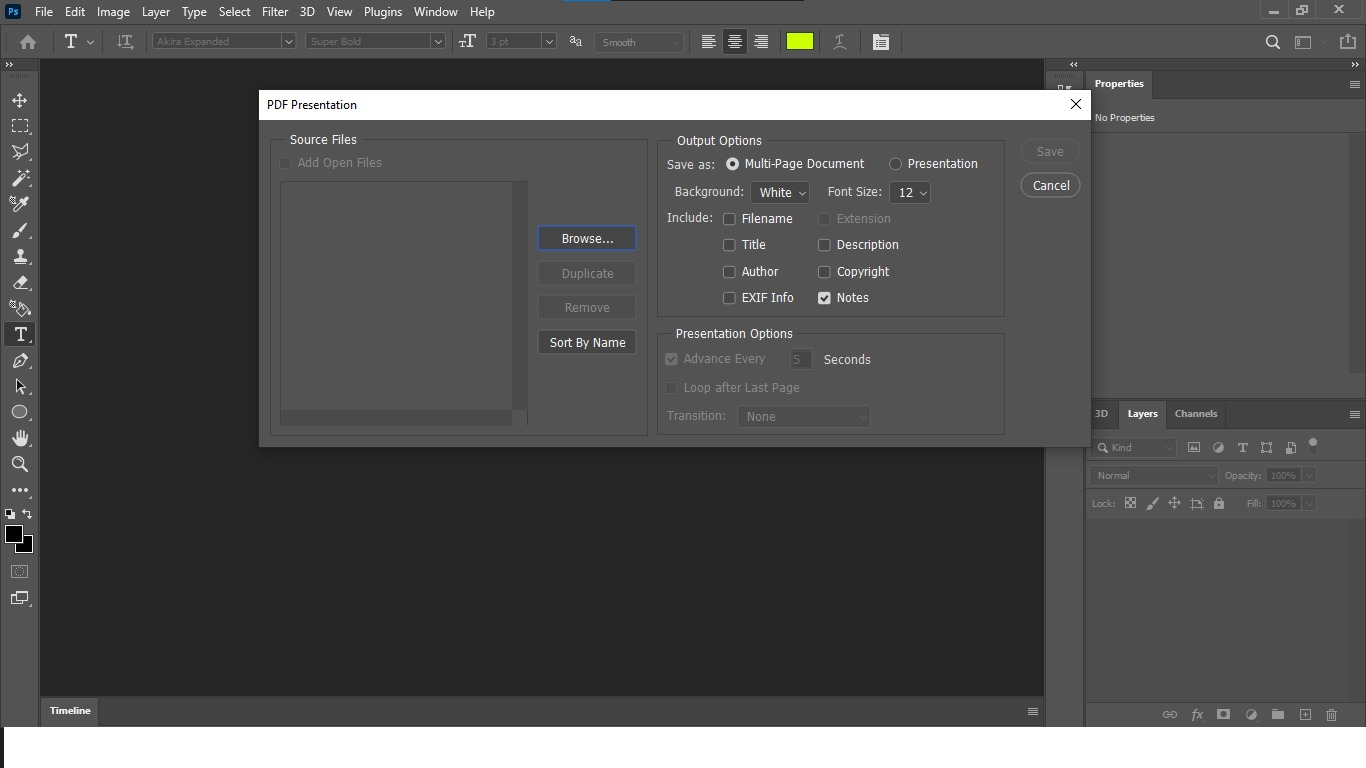Select the Magic Wand tool

point(20,178)
